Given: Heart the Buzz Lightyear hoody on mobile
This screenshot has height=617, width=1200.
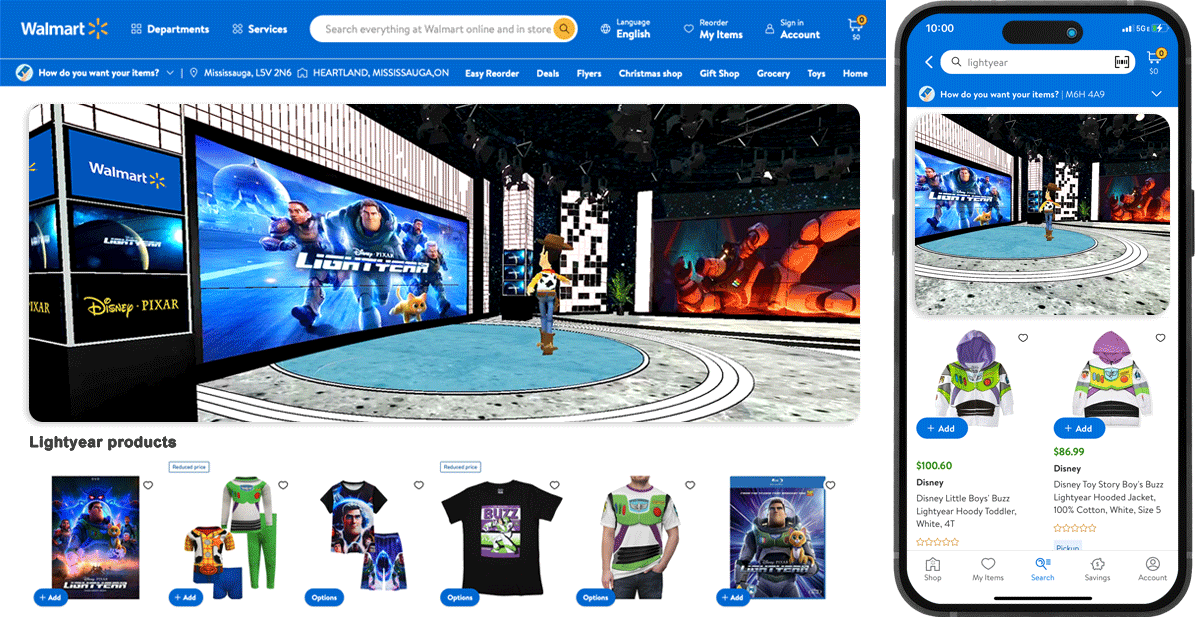Looking at the screenshot, I should [x=1022, y=338].
